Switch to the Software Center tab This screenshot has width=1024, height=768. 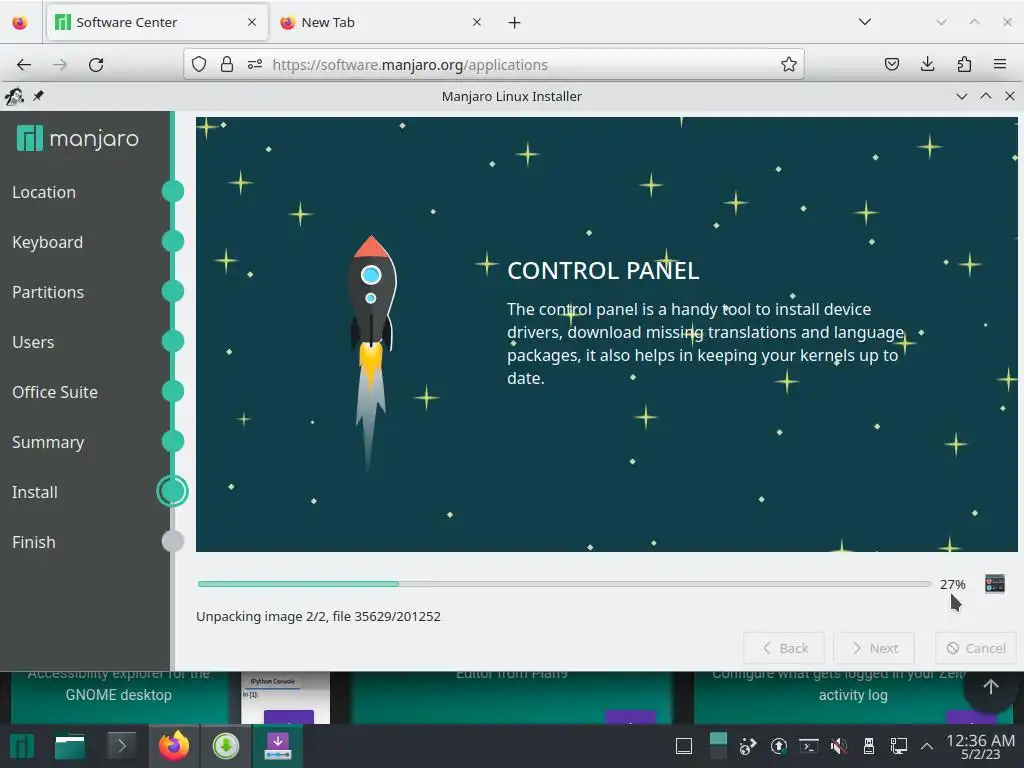click(157, 23)
